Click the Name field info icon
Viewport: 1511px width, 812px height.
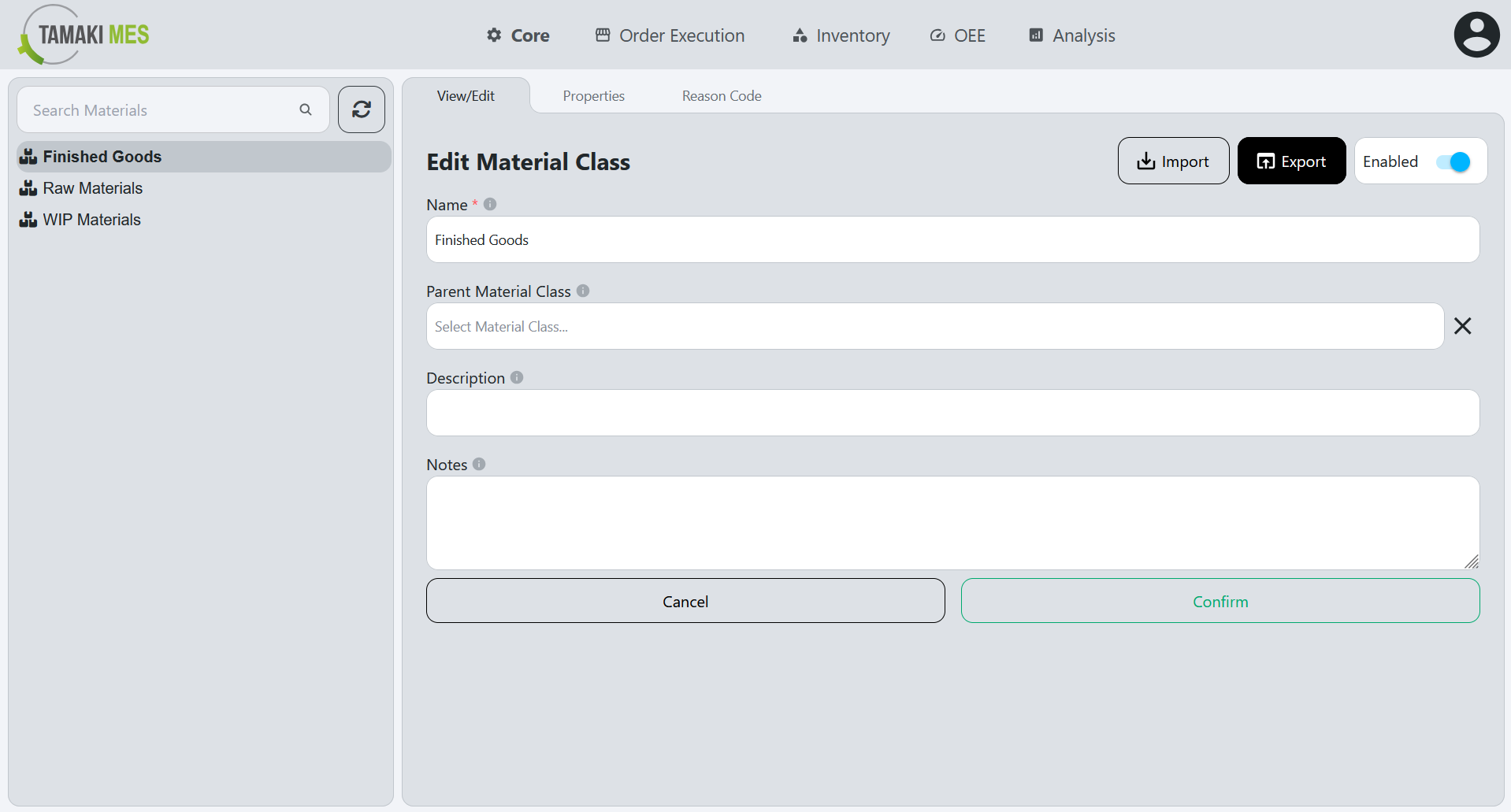pos(490,203)
